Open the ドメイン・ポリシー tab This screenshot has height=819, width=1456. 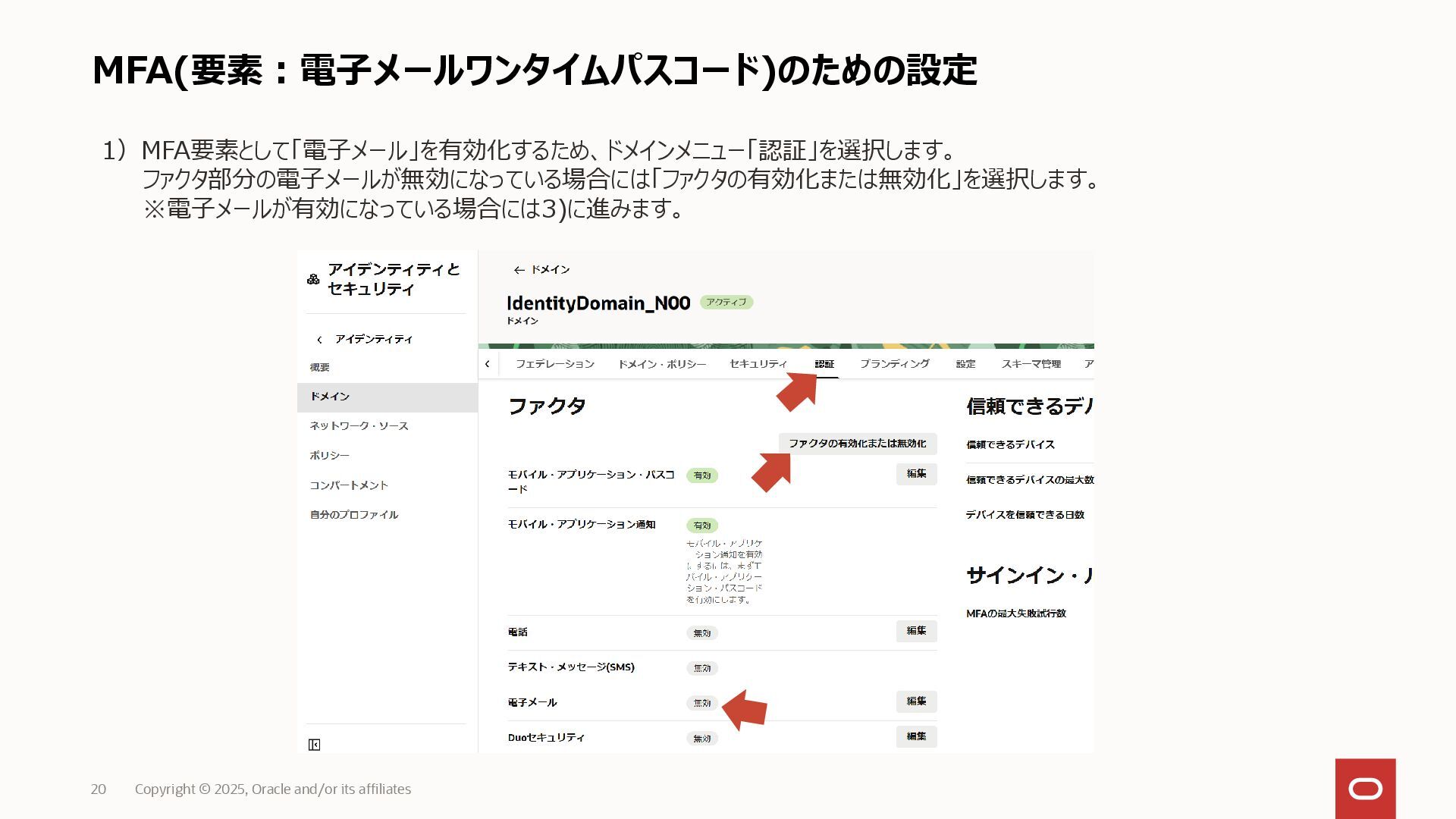pos(662,364)
